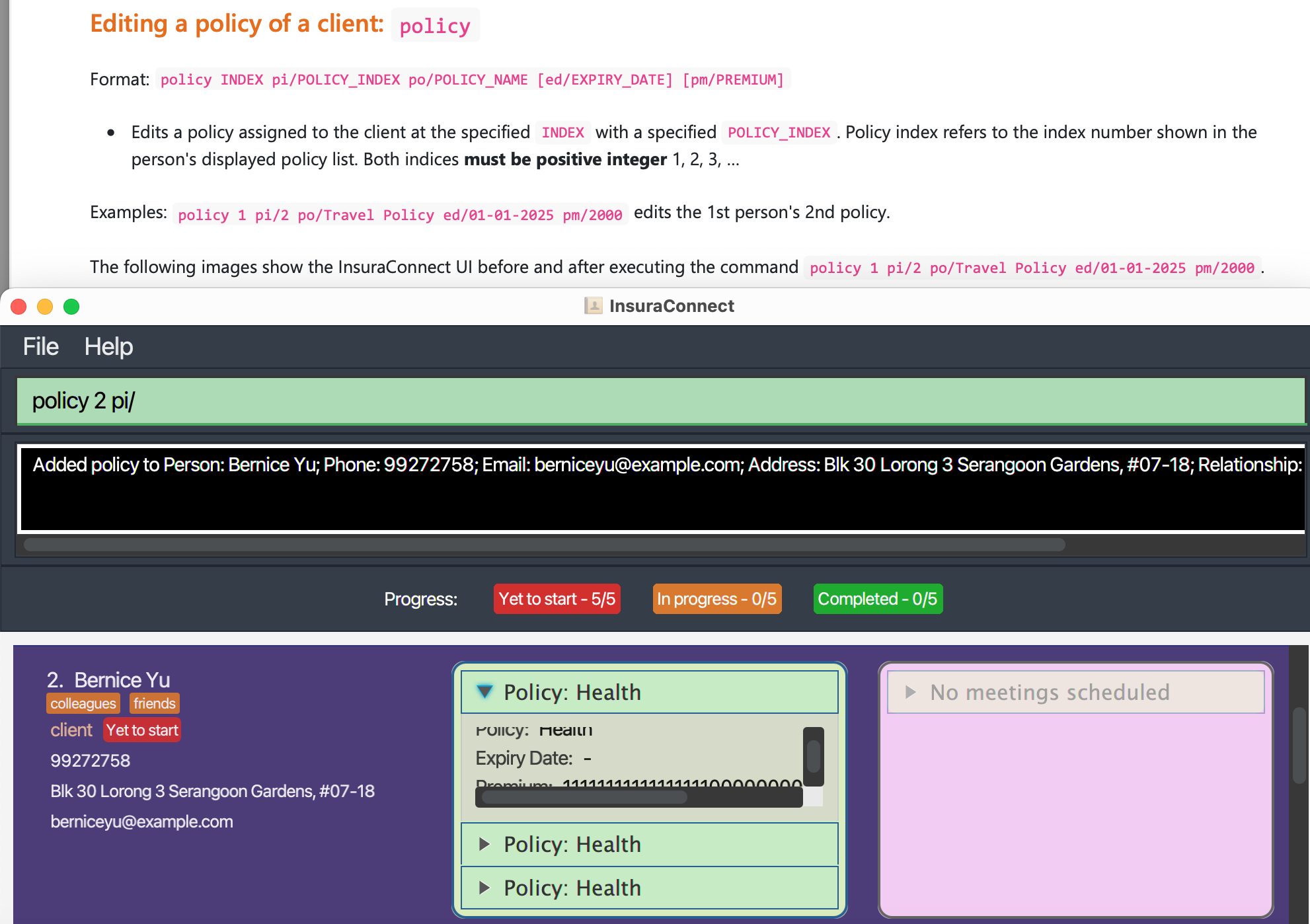
Task: Click the In progress - 0/5 label
Action: 716,599
